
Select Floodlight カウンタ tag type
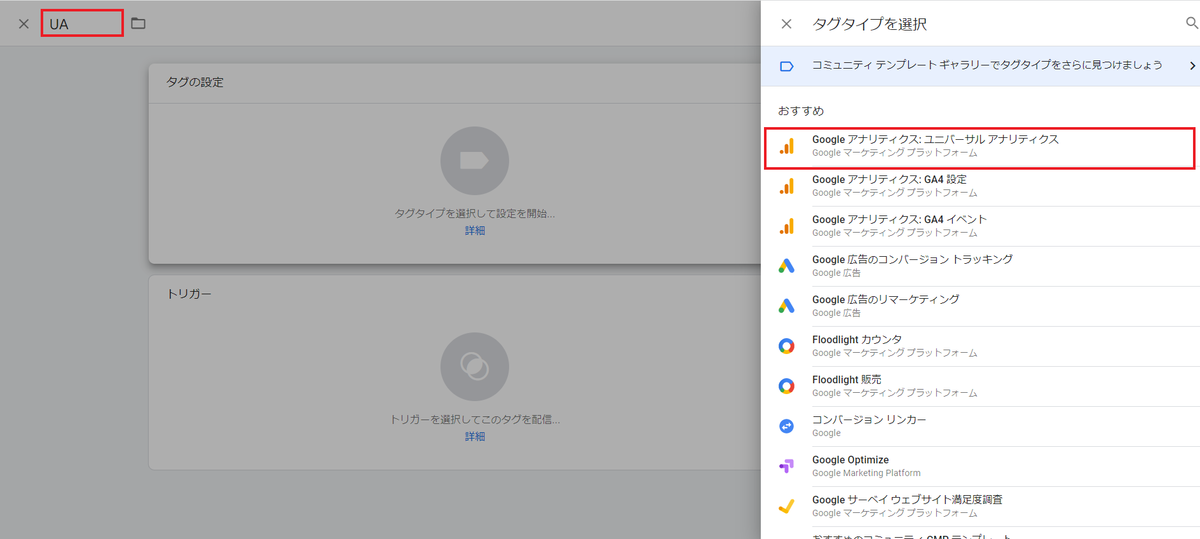(x=980, y=346)
